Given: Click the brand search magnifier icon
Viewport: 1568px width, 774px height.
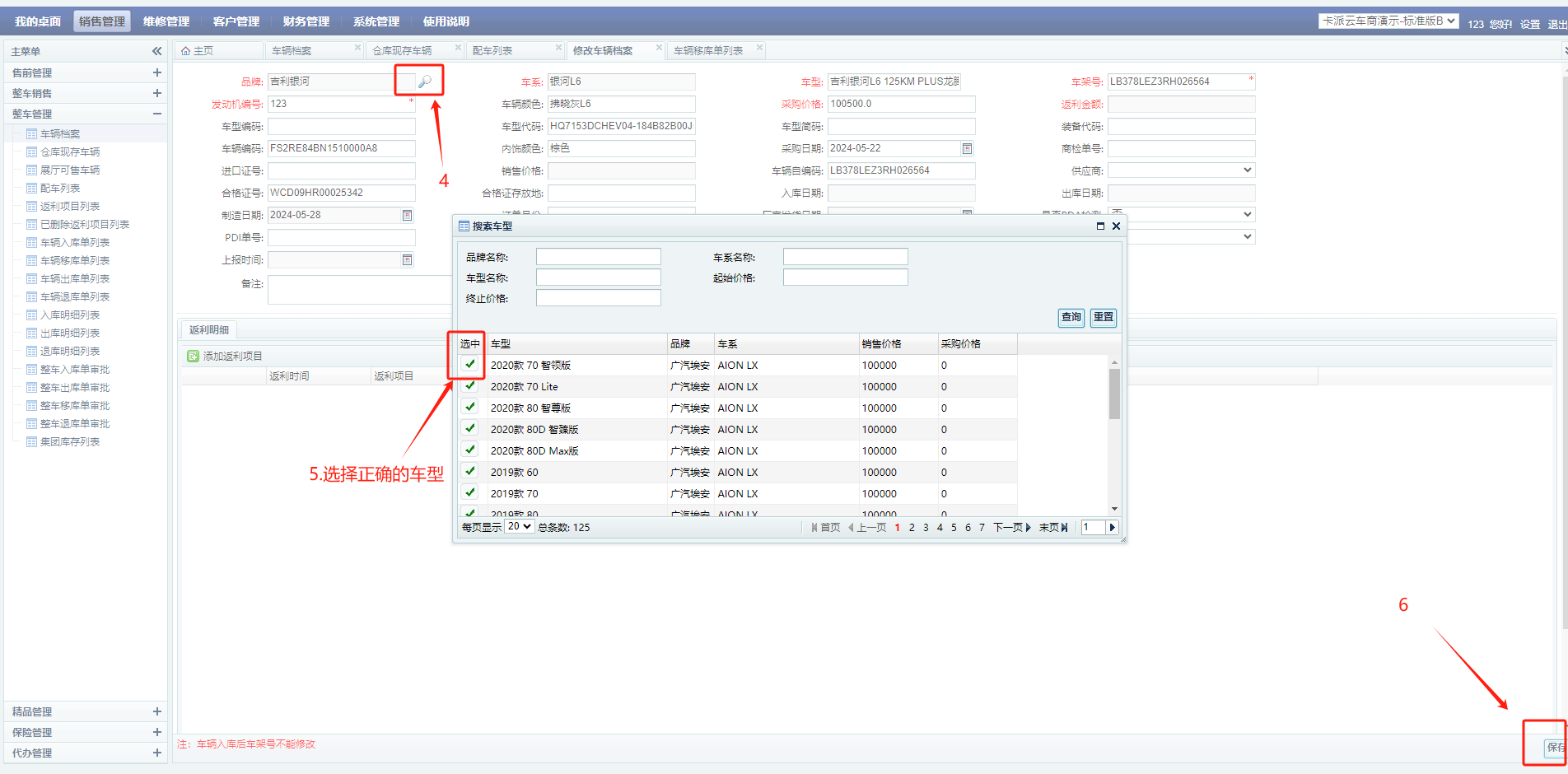Looking at the screenshot, I should [425, 82].
